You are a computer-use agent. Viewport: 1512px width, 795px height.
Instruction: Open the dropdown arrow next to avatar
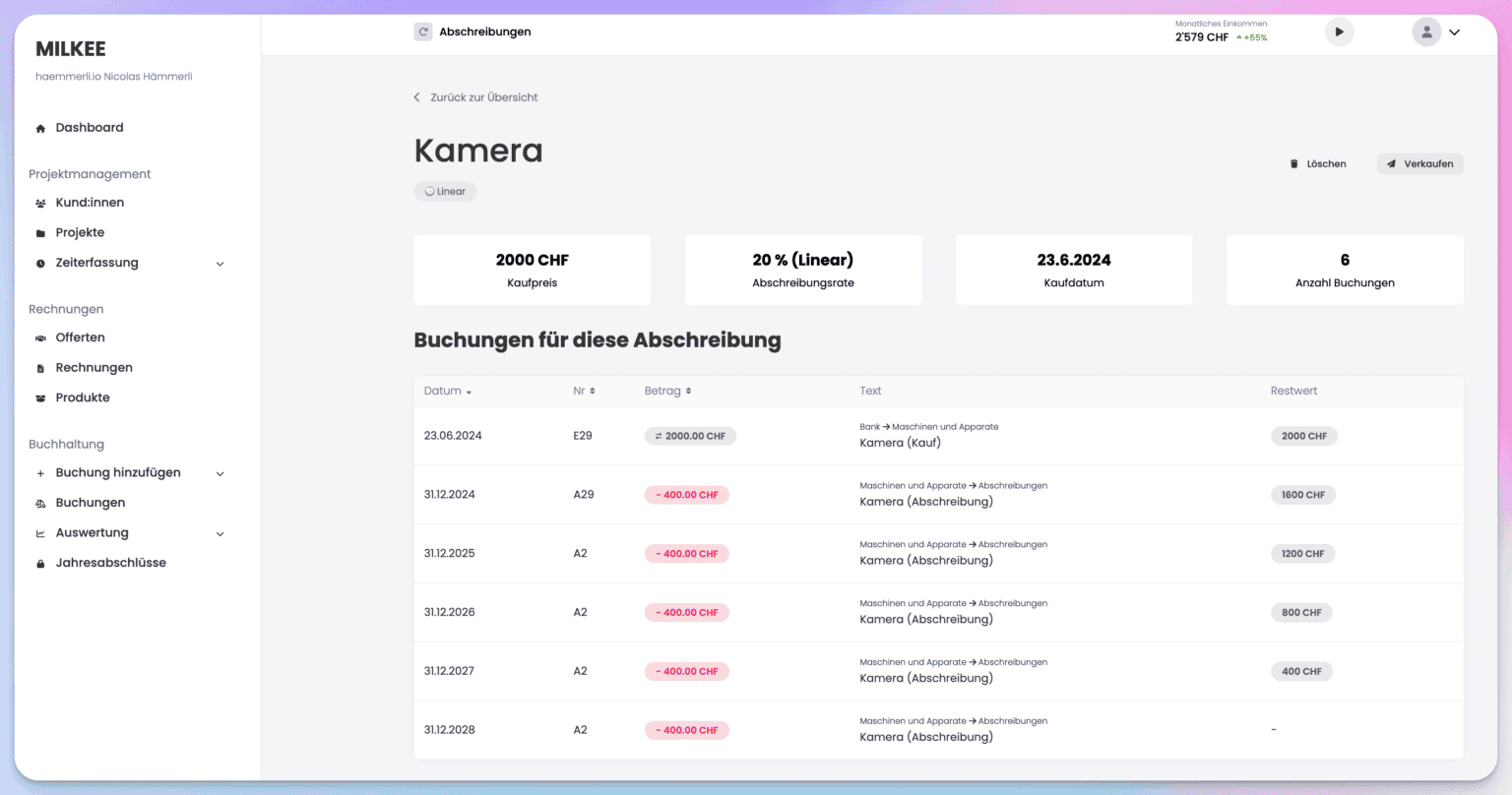point(1455,32)
